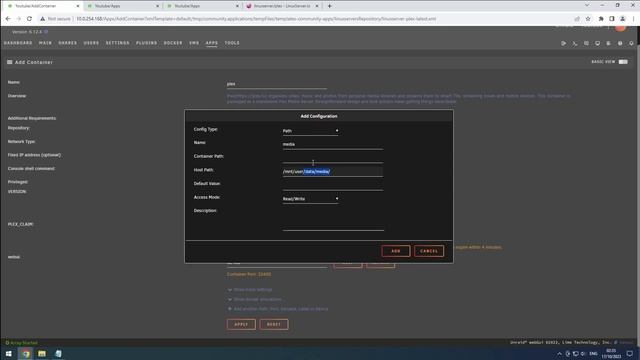Open the Access Mode dropdown
640x360 pixels.
click(x=310, y=199)
